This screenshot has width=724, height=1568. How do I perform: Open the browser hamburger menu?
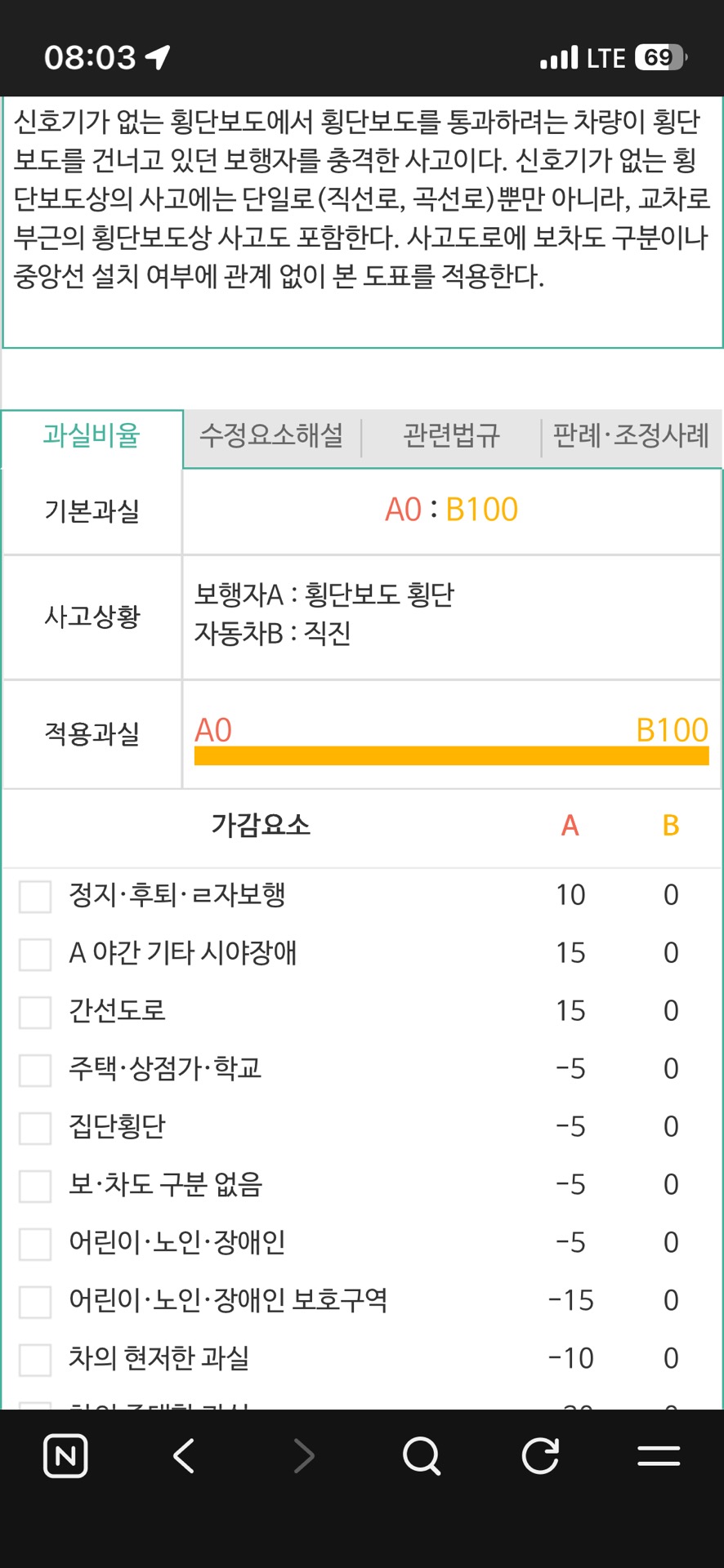[659, 1456]
